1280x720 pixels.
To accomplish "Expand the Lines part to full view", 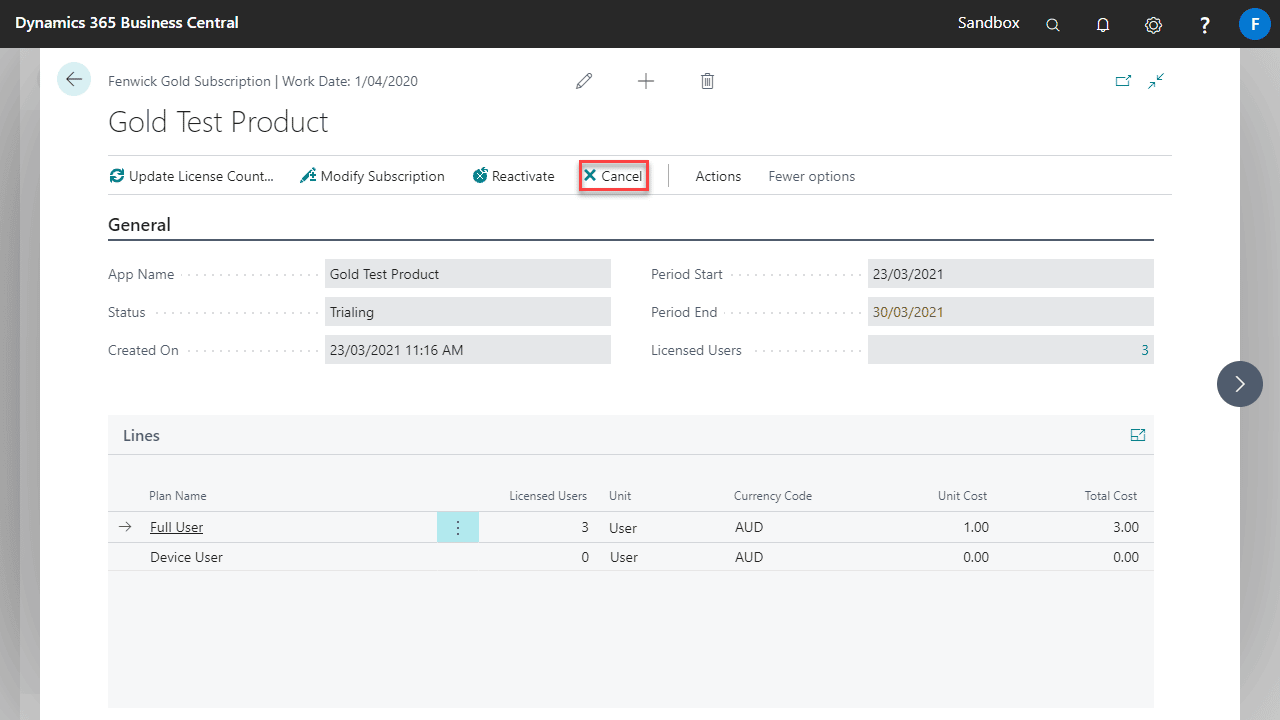I will click(x=1137, y=435).
